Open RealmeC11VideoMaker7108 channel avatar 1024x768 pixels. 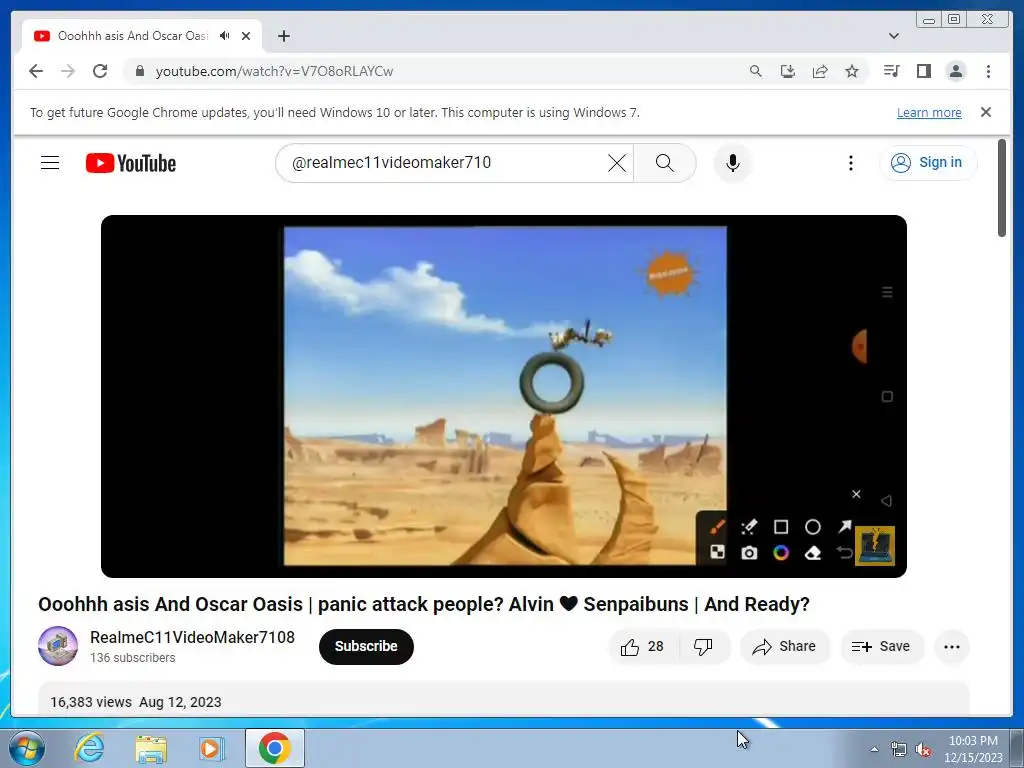pyautogui.click(x=58, y=646)
